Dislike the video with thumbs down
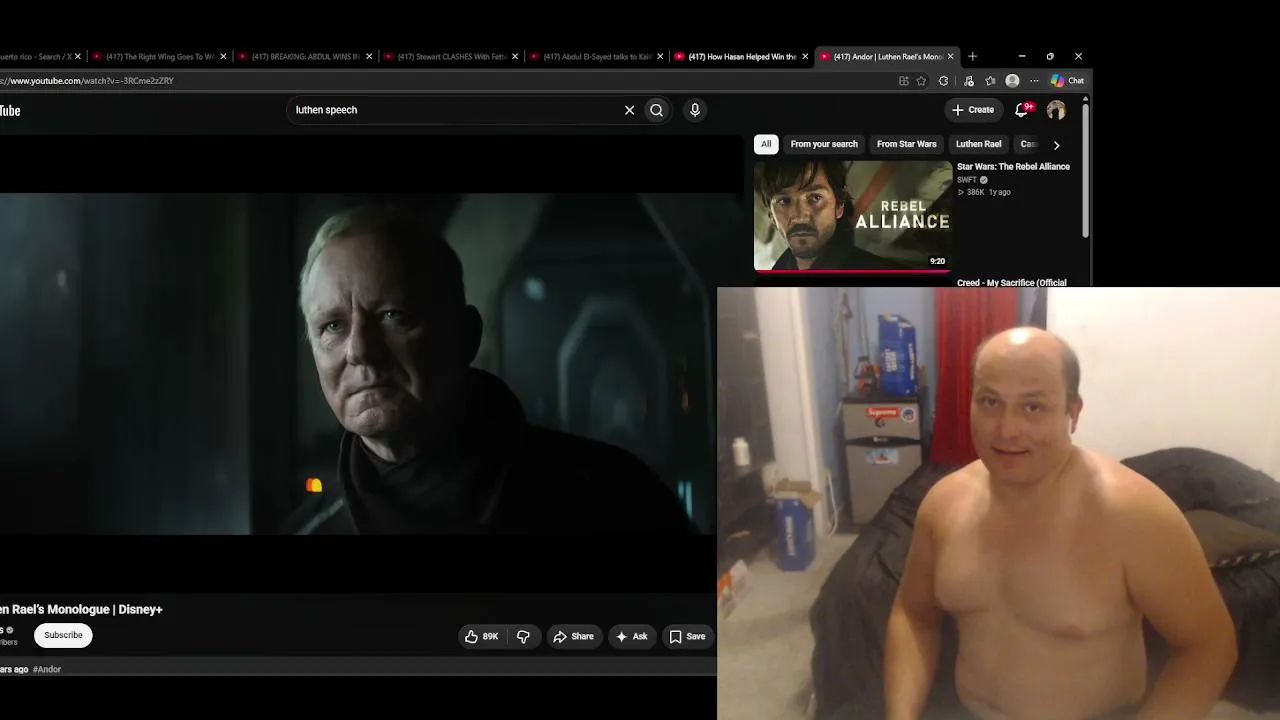Screen dimensions: 1280x720 coord(523,636)
